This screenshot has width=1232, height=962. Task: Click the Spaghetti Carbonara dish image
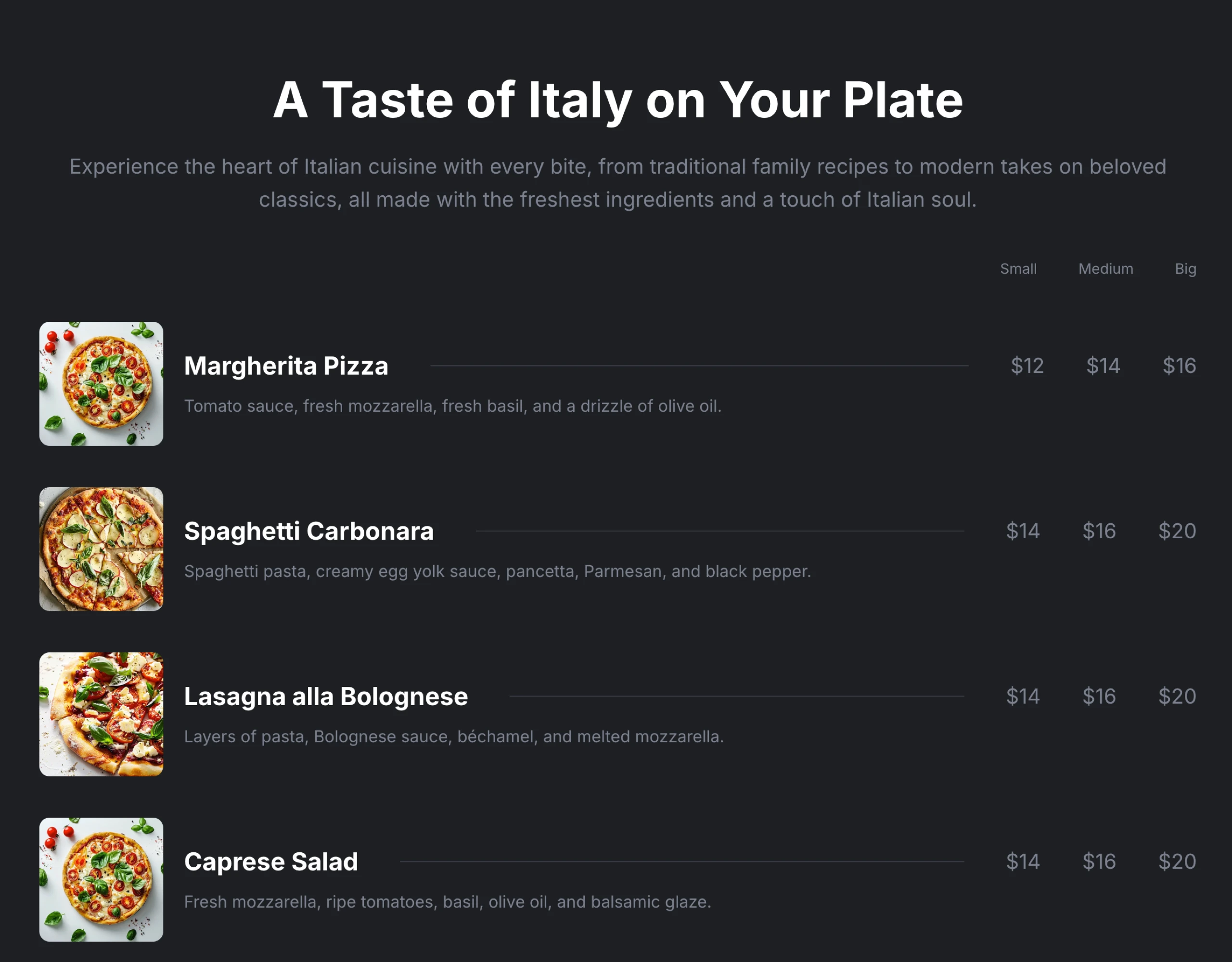click(x=101, y=549)
